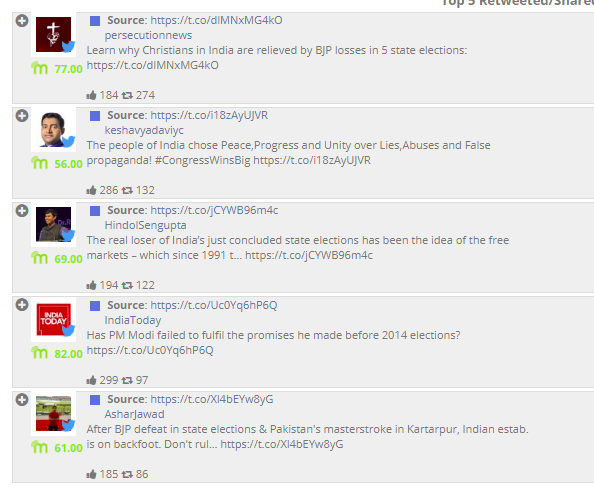Click the keshavyadaviyc profile picture

[53, 129]
